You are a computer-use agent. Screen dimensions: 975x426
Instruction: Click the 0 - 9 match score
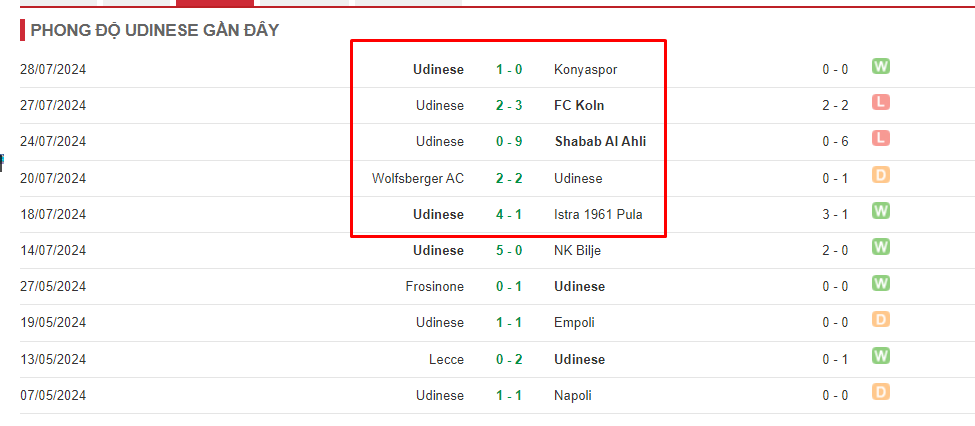point(509,142)
